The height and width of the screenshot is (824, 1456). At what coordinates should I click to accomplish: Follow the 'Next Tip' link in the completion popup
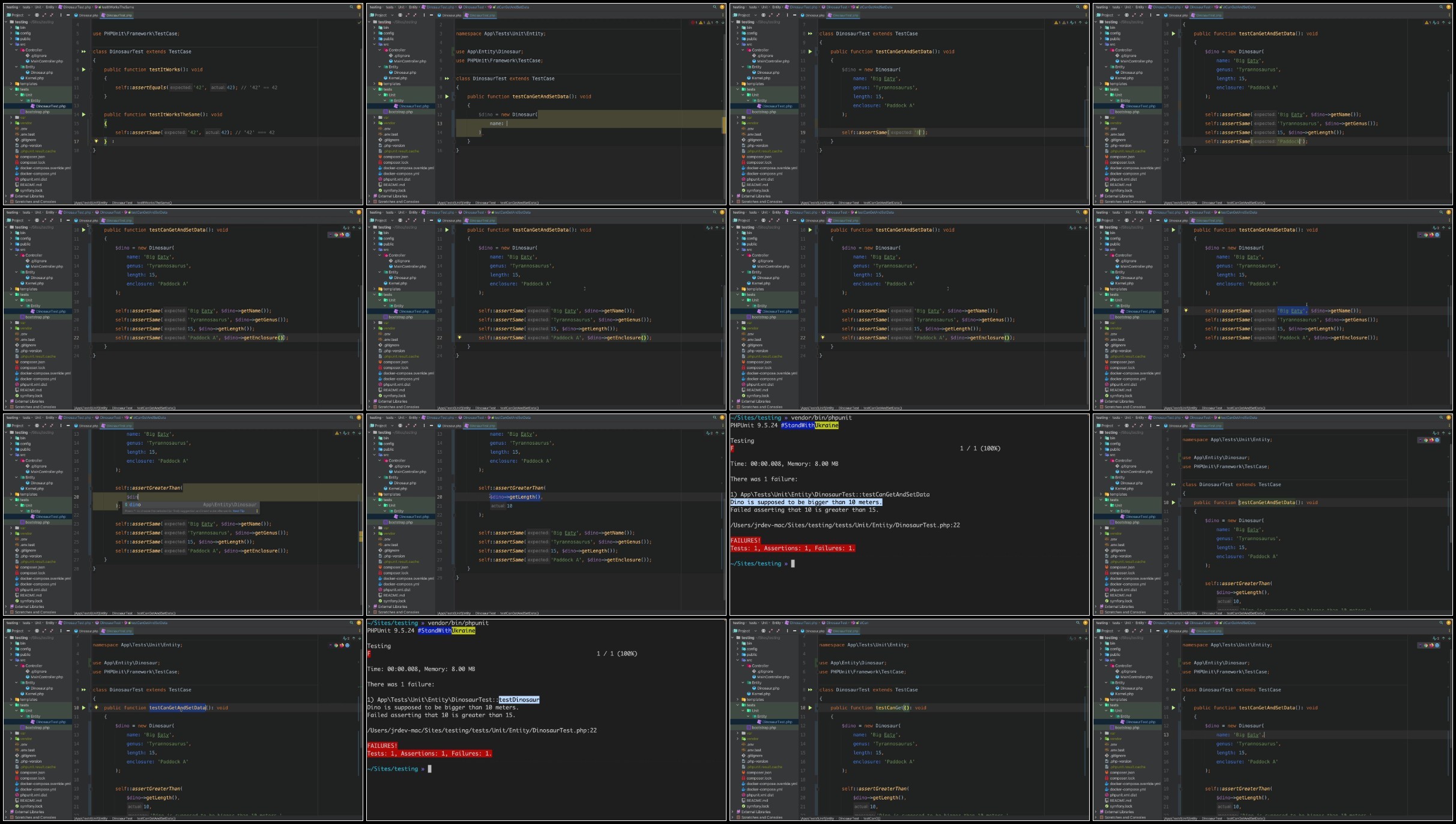[238, 511]
